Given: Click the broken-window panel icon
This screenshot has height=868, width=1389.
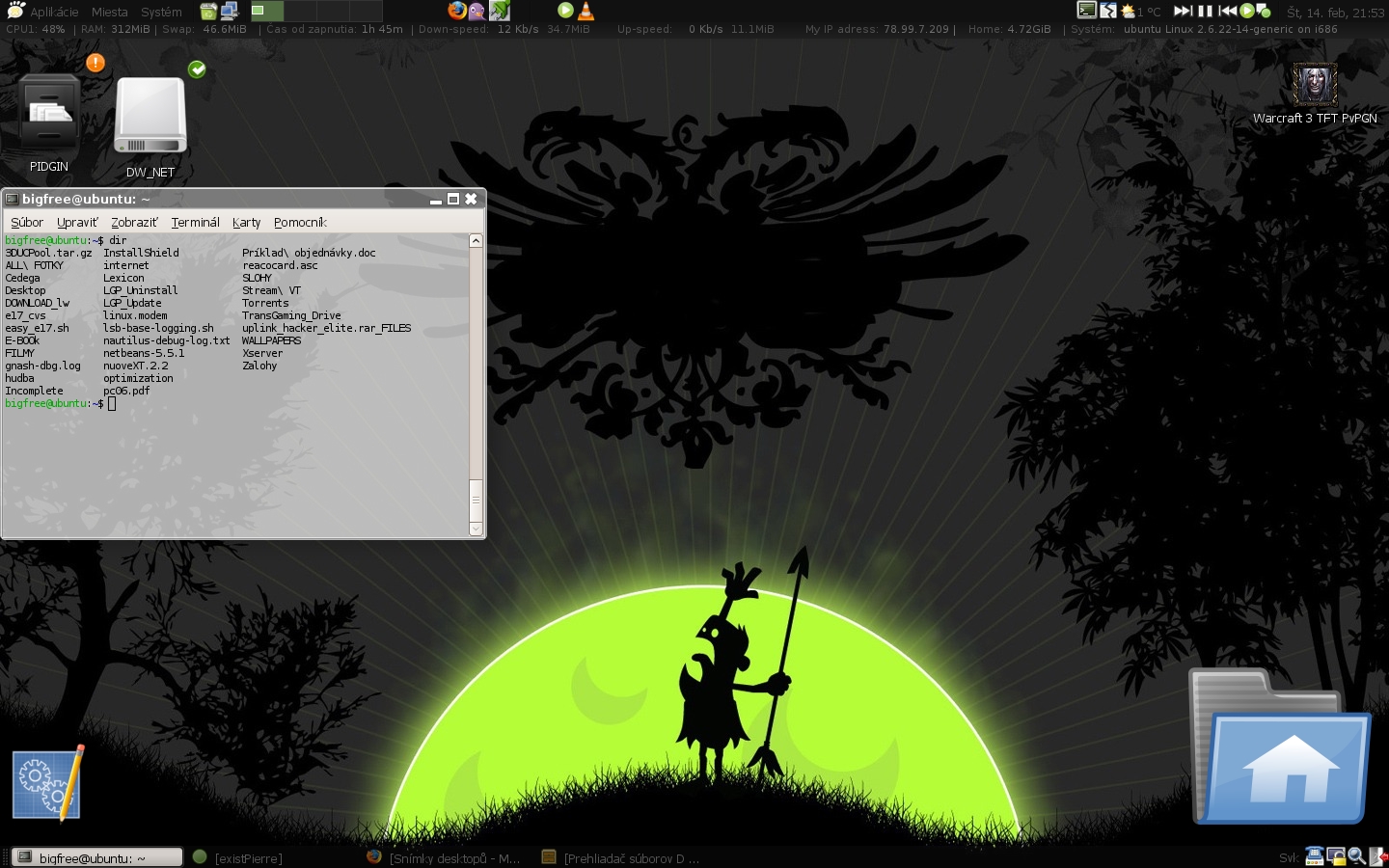Looking at the screenshot, I should pyautogui.click(x=1108, y=11).
